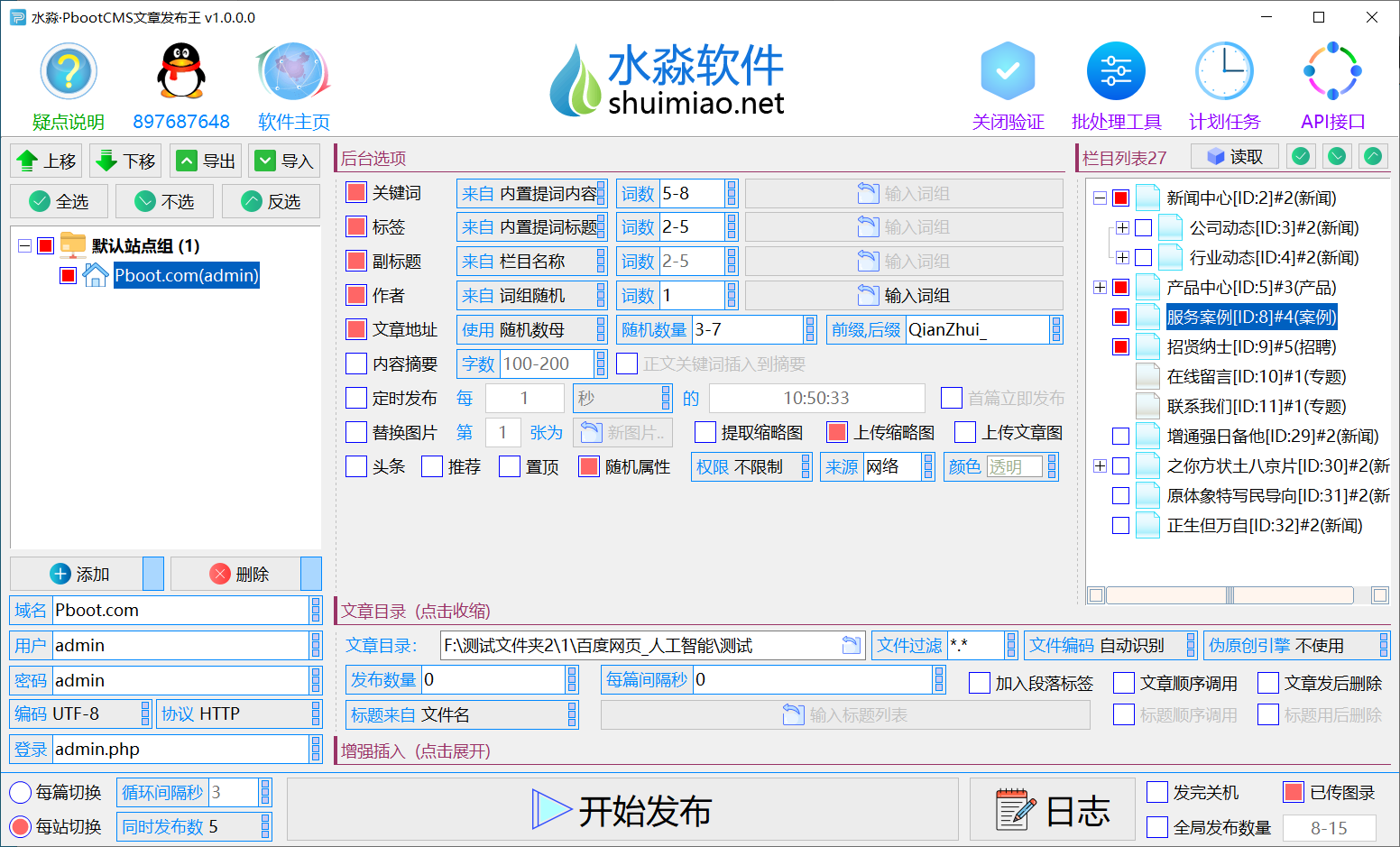
Task: Toggle the 已传图录 checkbox
Action: coord(1294,792)
